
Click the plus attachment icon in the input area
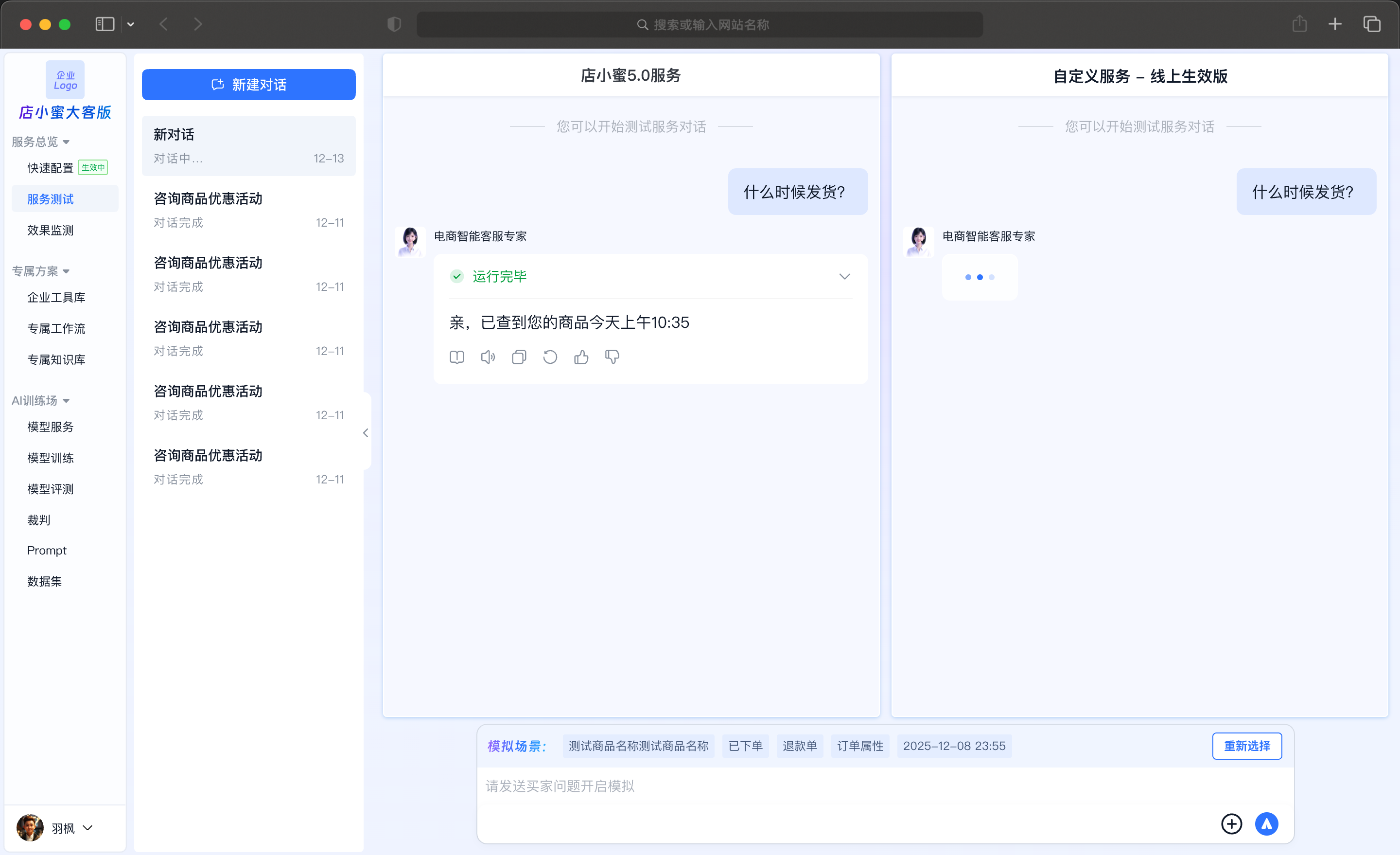pyautogui.click(x=1231, y=824)
